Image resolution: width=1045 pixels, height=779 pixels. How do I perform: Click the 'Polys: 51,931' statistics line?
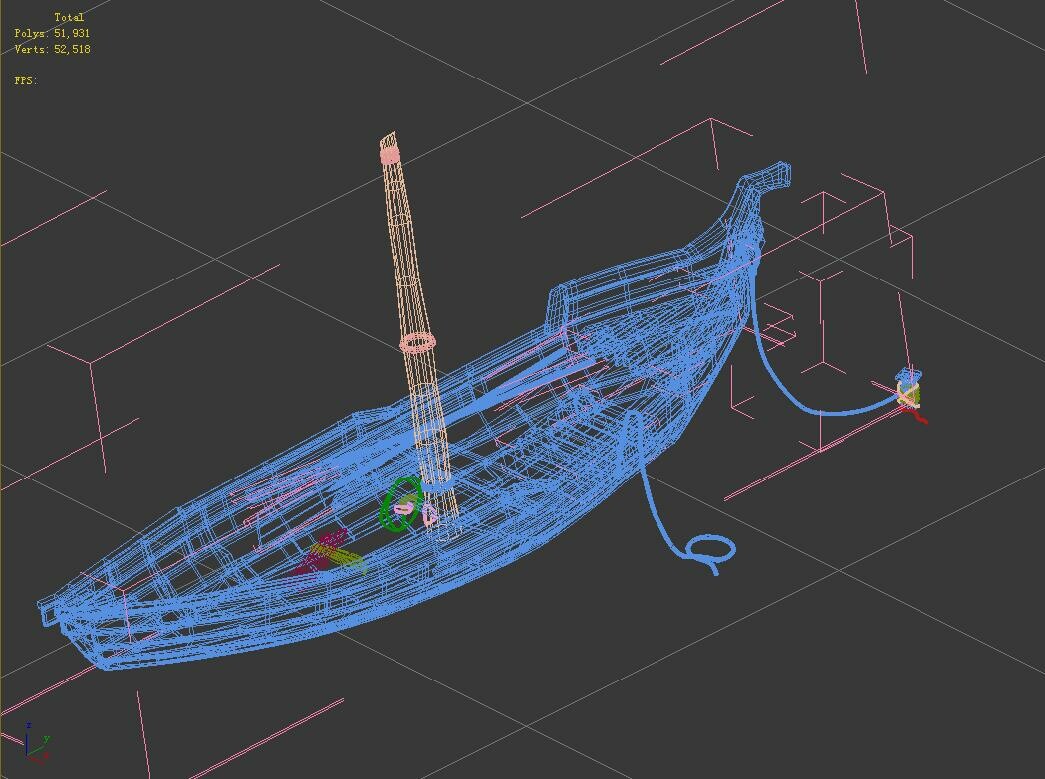click(52, 33)
